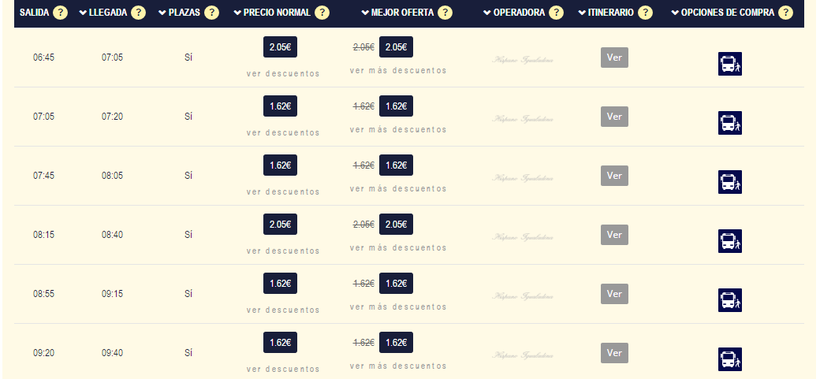Select the 2.05€ normal price at 06:45
Image resolution: width=820 pixels, height=379 pixels.
coord(280,47)
